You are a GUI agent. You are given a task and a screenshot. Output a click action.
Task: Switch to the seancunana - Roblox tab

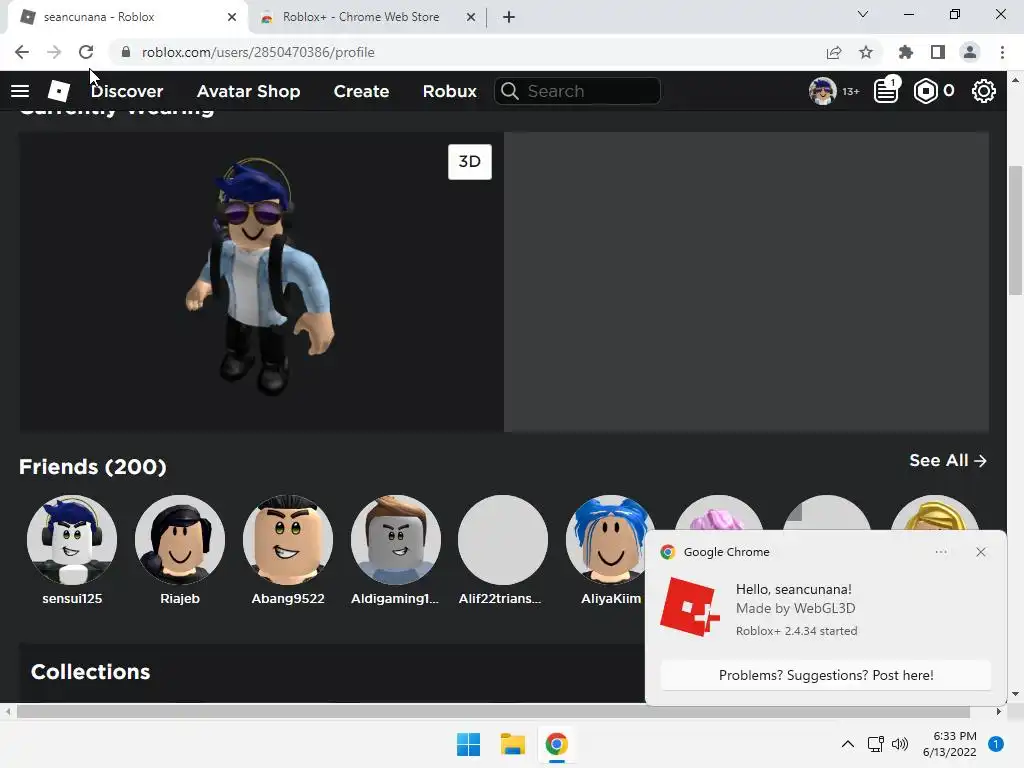(126, 17)
